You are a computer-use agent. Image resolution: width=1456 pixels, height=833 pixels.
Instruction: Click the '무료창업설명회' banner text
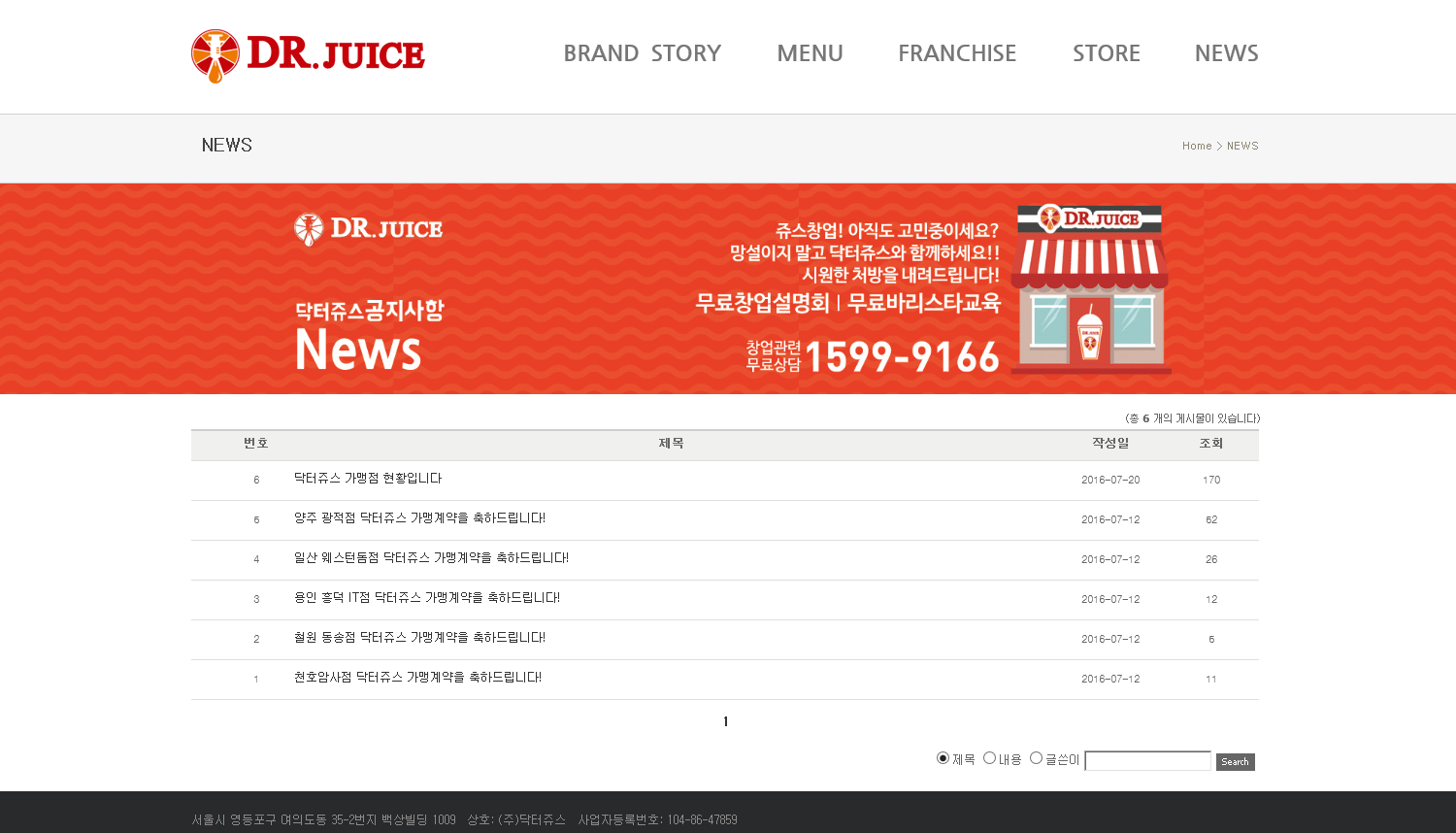pos(763,303)
